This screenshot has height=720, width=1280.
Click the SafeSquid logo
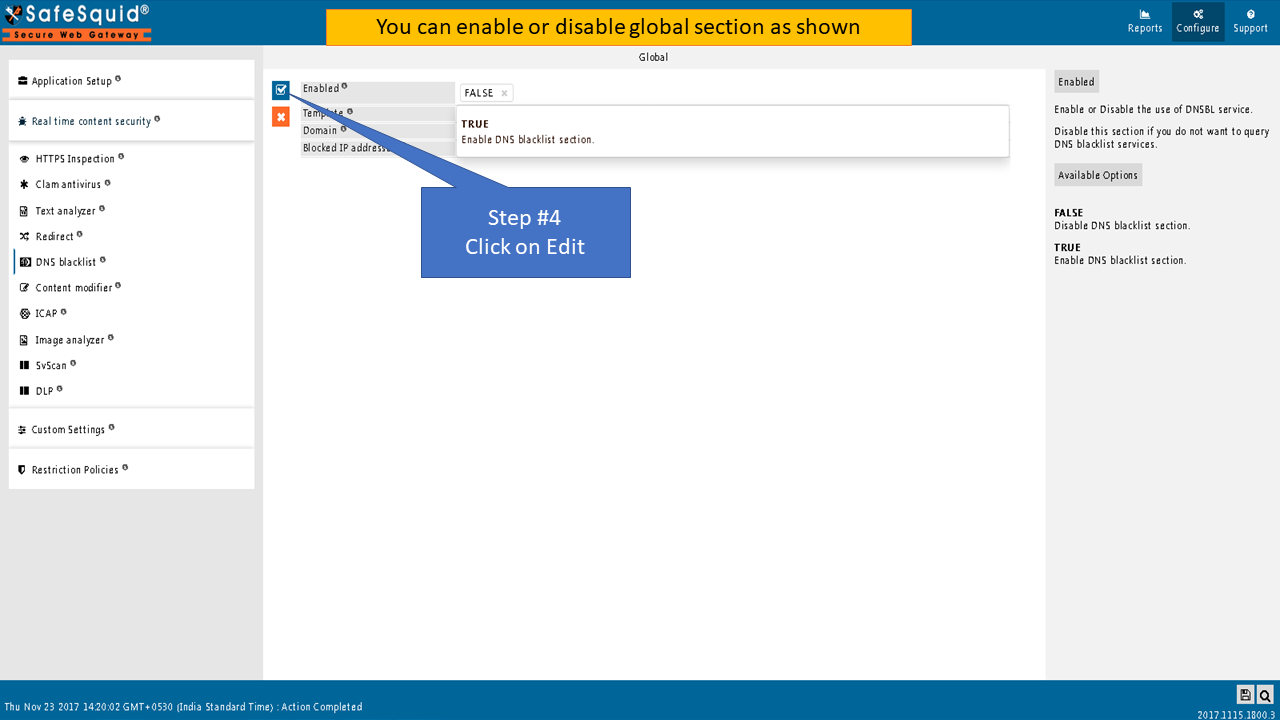(77, 22)
